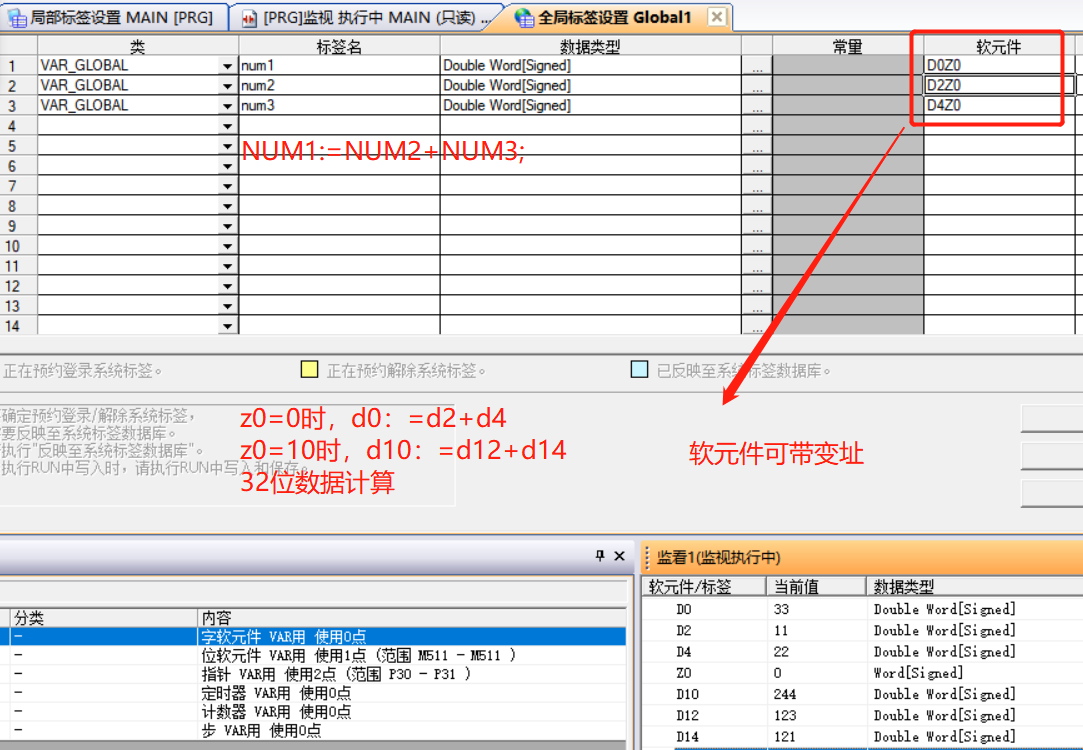
Task: Select the num2 label name cell
Action: tap(339, 86)
